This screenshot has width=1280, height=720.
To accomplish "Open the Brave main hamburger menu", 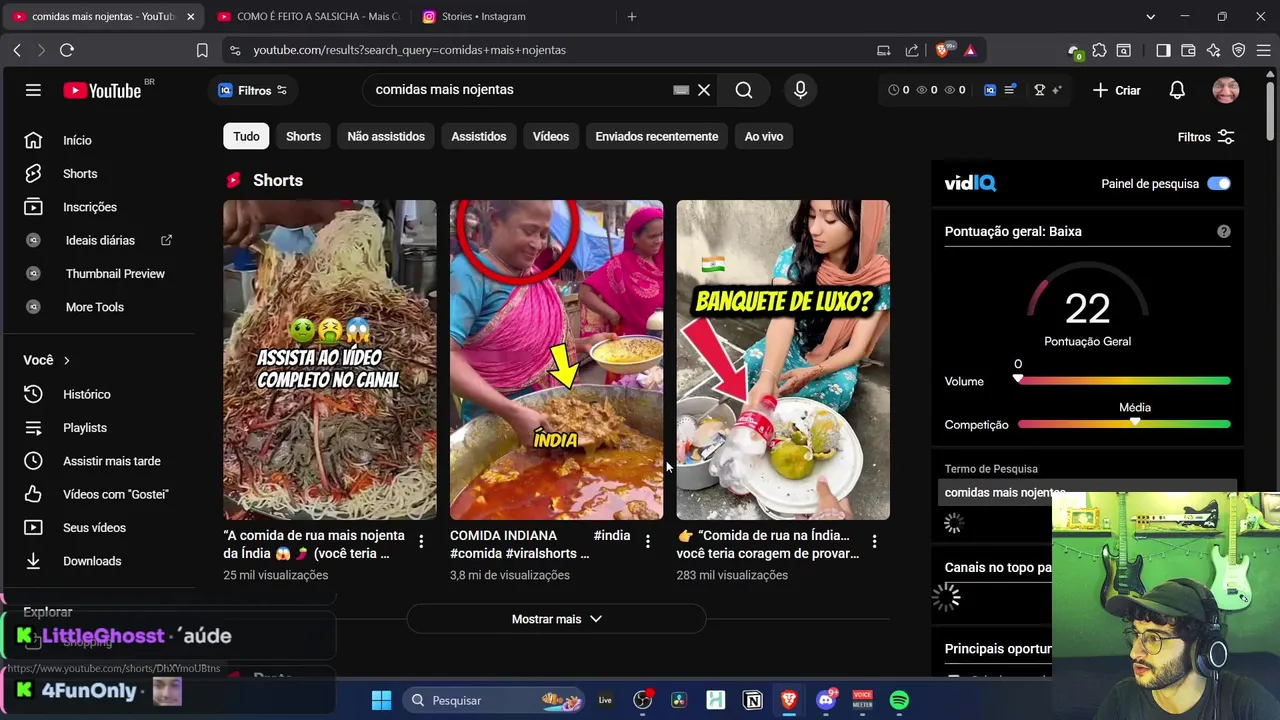I will (x=1263, y=50).
